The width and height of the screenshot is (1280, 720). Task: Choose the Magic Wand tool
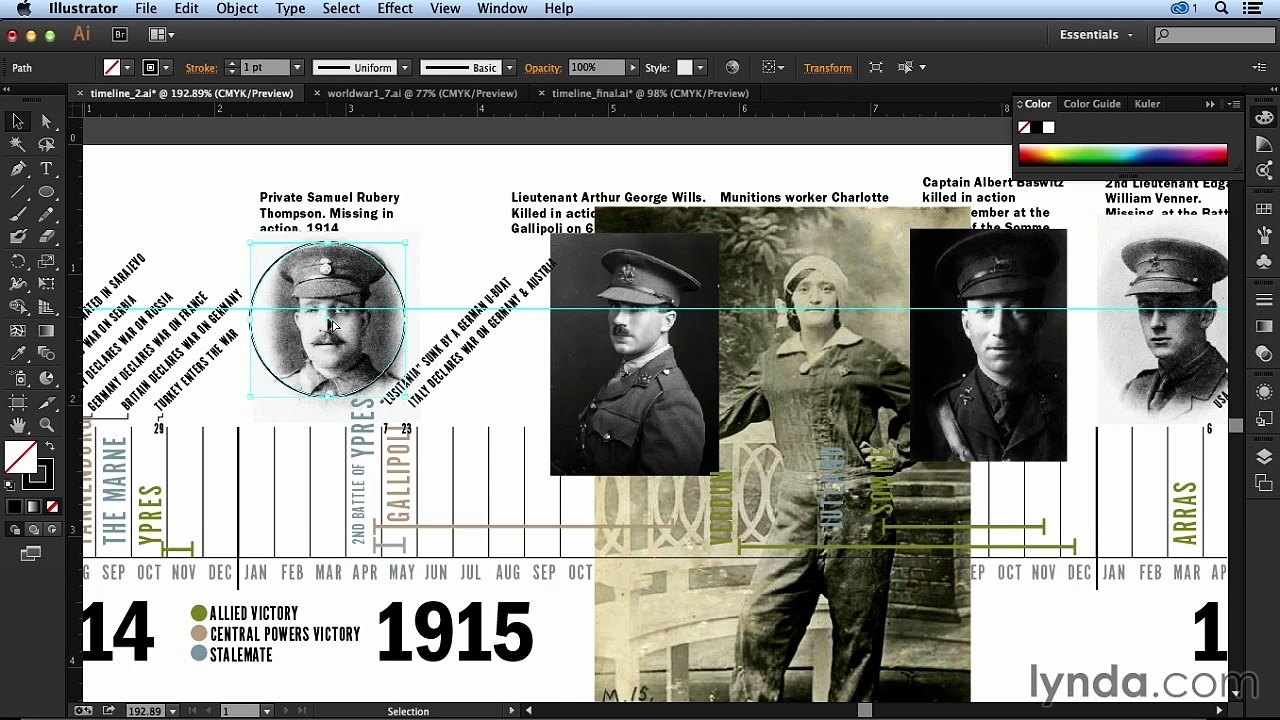click(18, 145)
